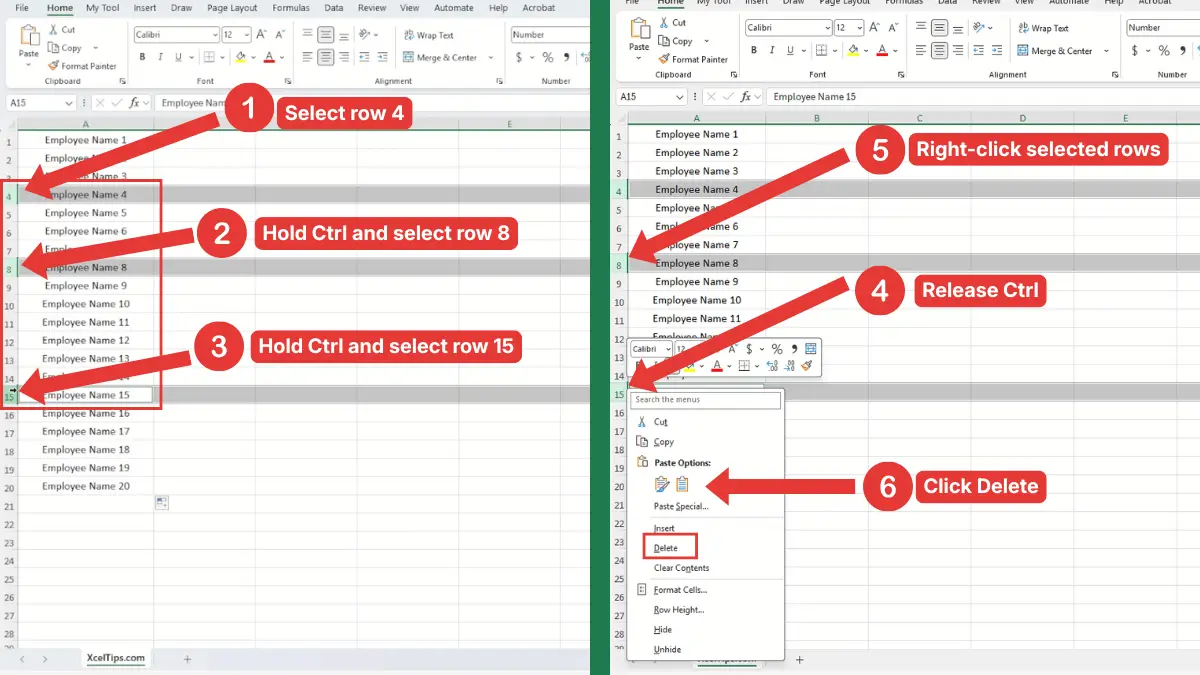1200x675 pixels.
Task: Toggle Align Left in right window ribbon
Action: tap(920, 51)
